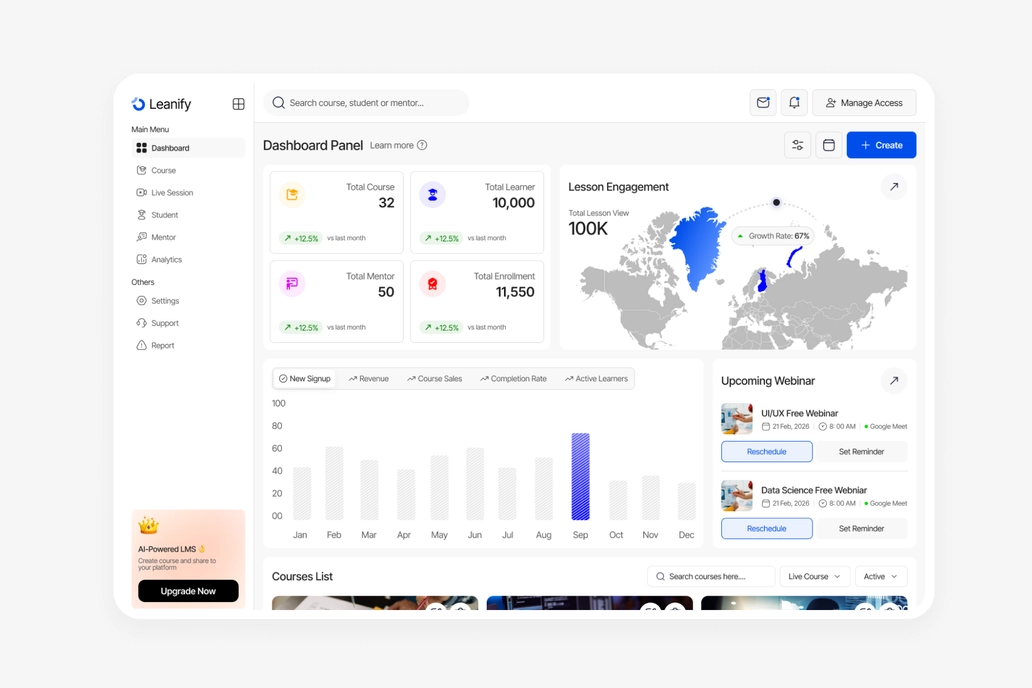This screenshot has height=688, width=1032.
Task: Open the mail inbox icon
Action: pyautogui.click(x=763, y=103)
